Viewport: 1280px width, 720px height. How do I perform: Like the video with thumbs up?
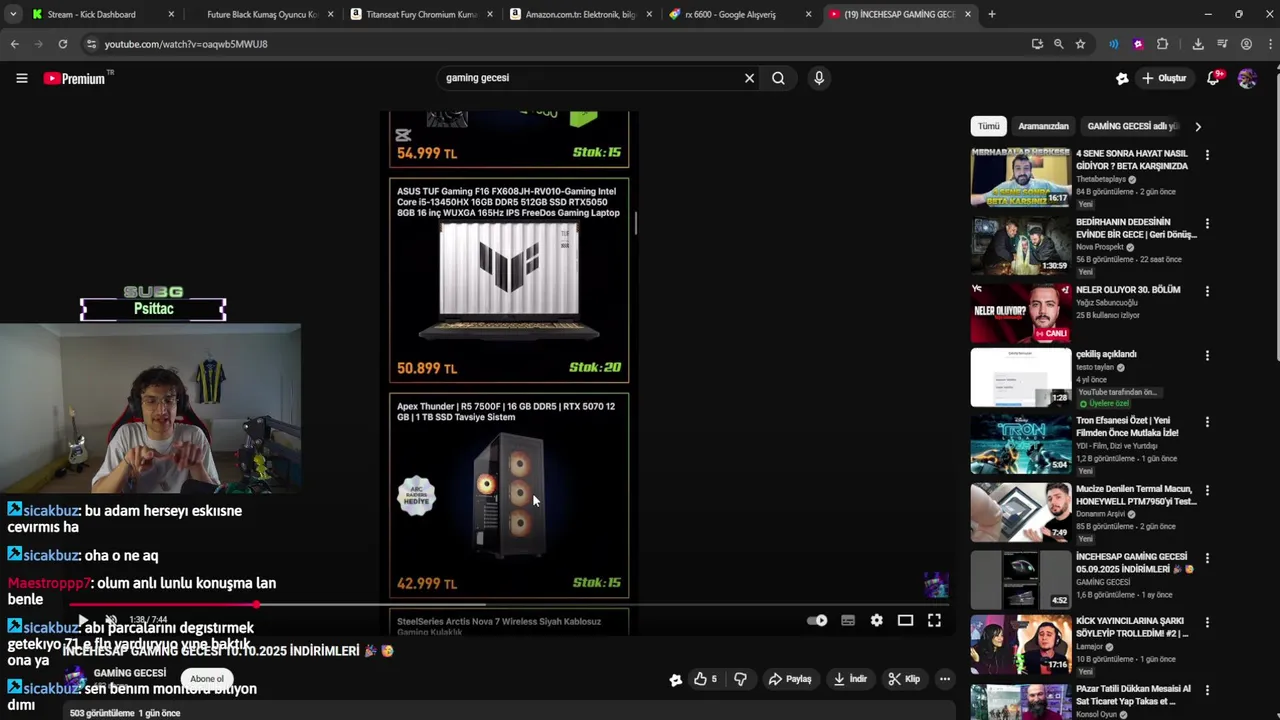coord(706,679)
